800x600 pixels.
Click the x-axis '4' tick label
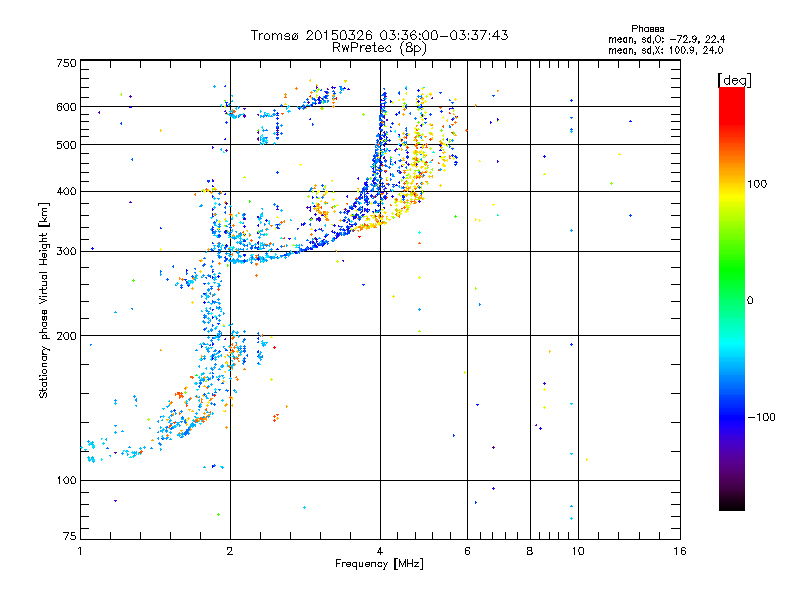pyautogui.click(x=380, y=551)
